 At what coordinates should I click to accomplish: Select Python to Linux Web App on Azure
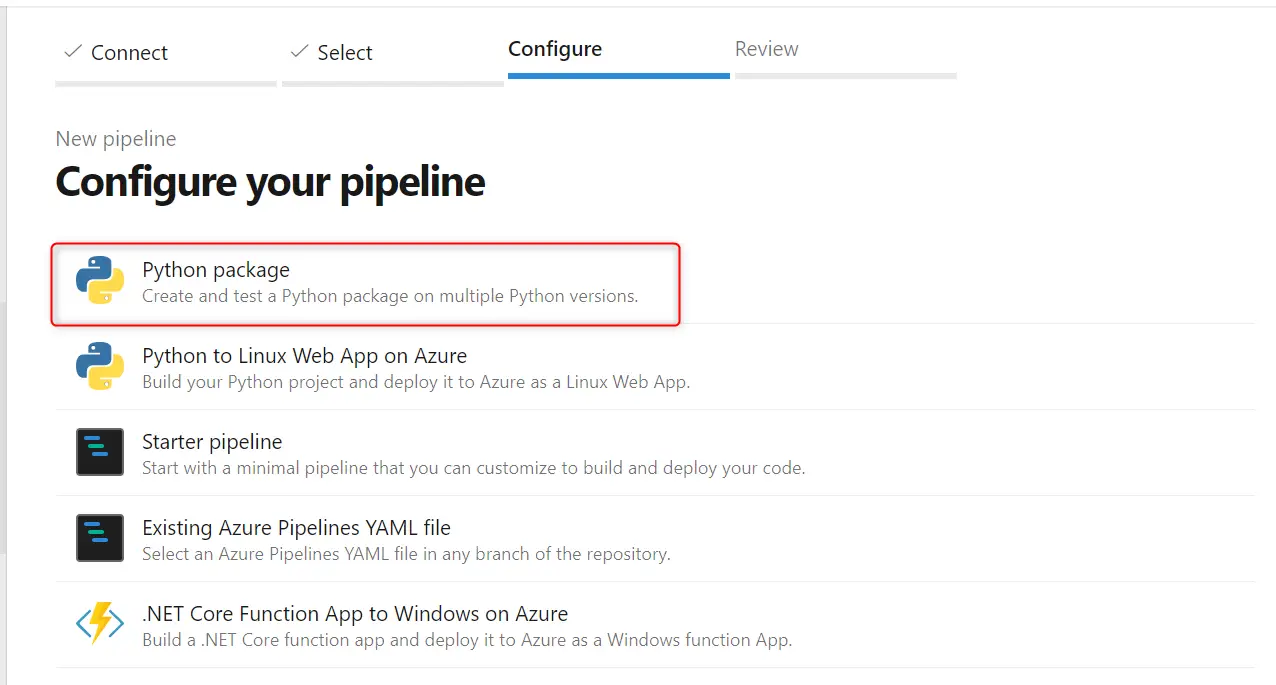(x=305, y=356)
